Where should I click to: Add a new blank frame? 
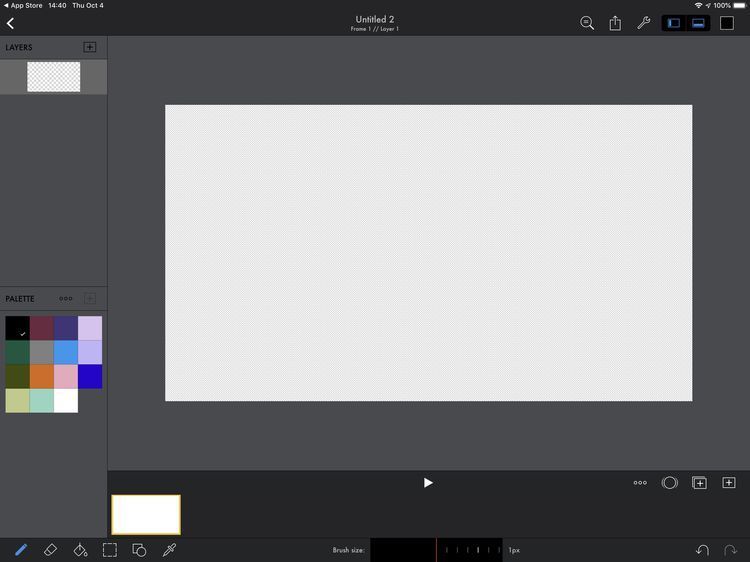point(729,483)
